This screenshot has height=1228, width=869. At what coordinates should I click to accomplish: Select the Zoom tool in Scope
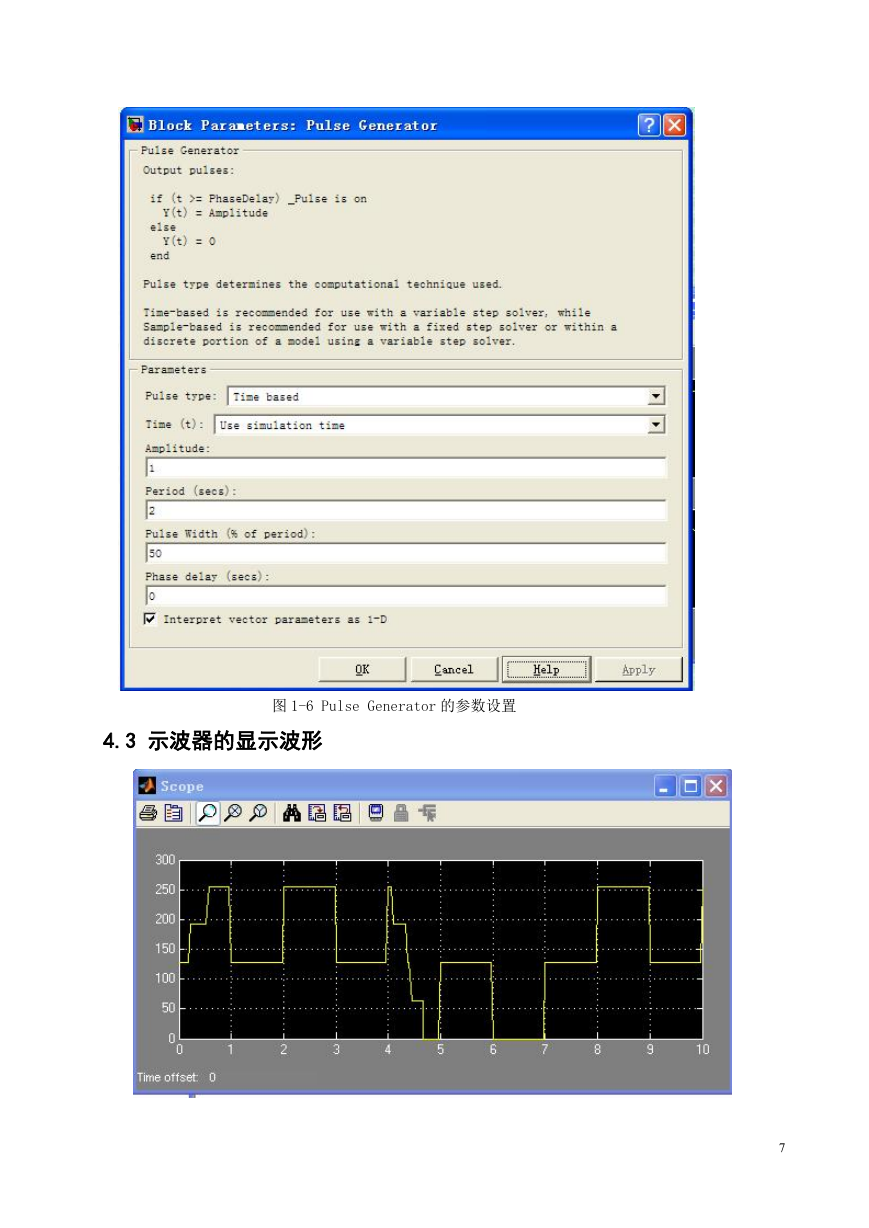[x=207, y=813]
